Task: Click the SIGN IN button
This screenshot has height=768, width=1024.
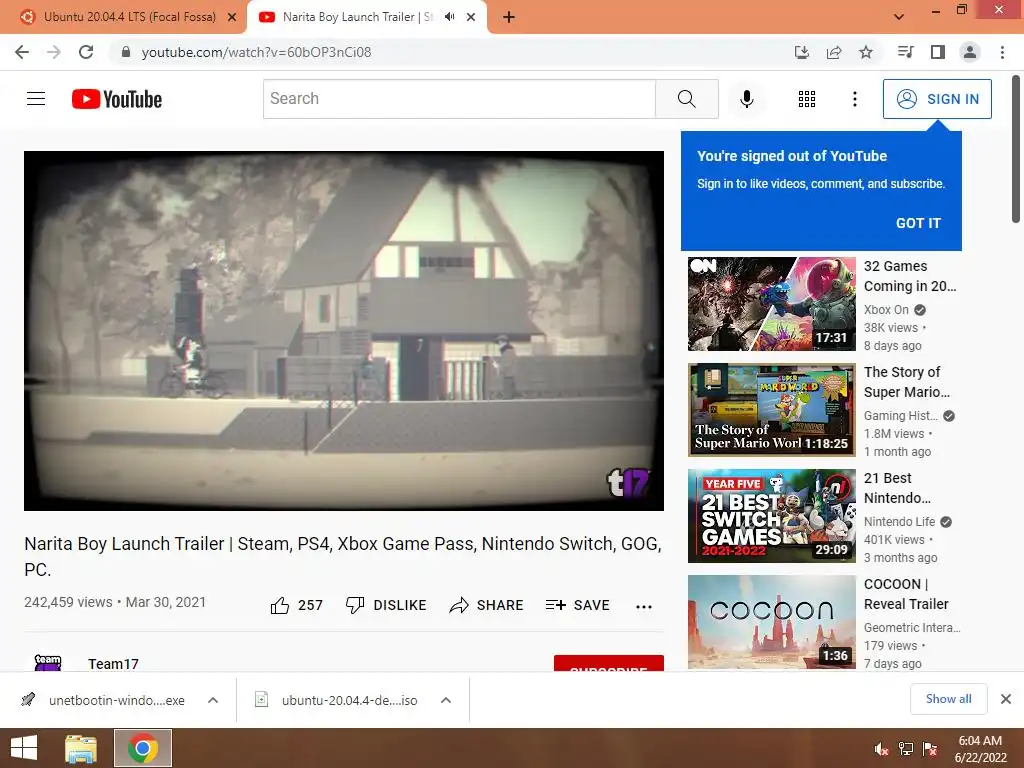Action: (x=937, y=99)
